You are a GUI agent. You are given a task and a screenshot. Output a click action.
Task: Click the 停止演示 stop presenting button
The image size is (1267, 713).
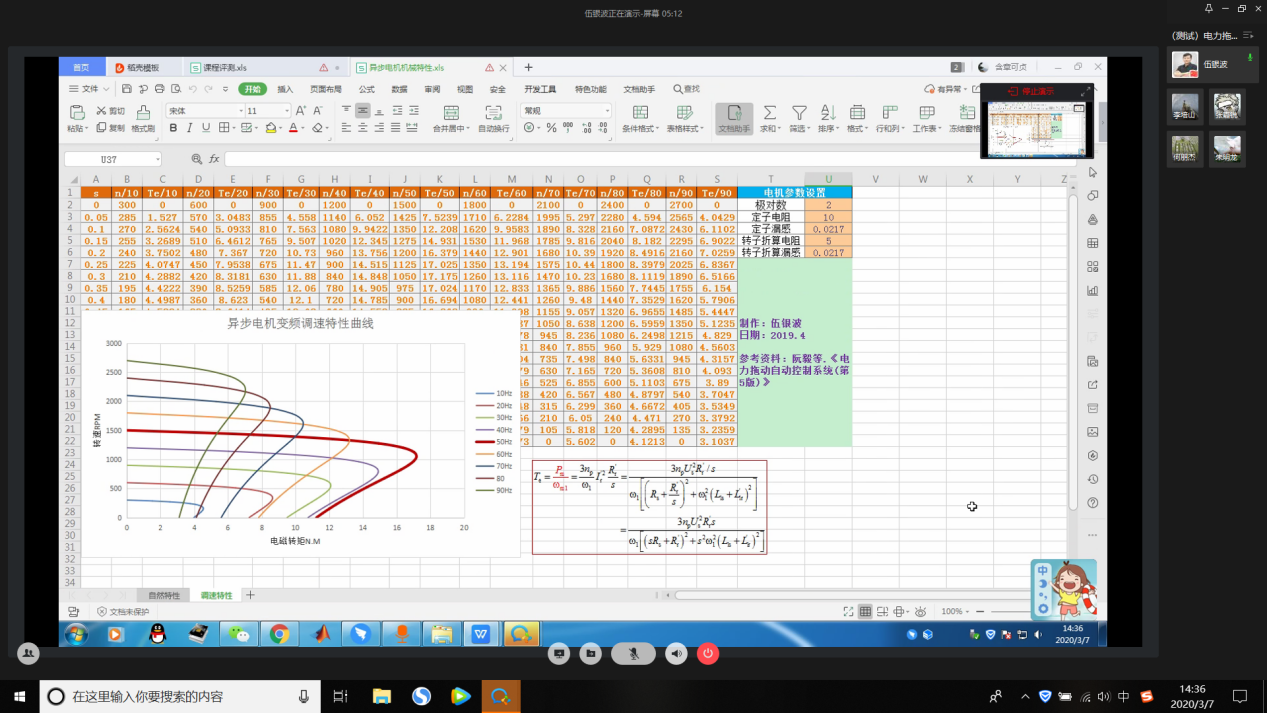click(x=1033, y=92)
